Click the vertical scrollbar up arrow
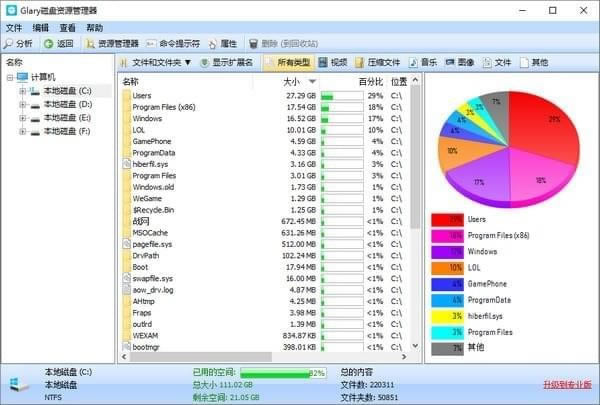 [x=416, y=80]
